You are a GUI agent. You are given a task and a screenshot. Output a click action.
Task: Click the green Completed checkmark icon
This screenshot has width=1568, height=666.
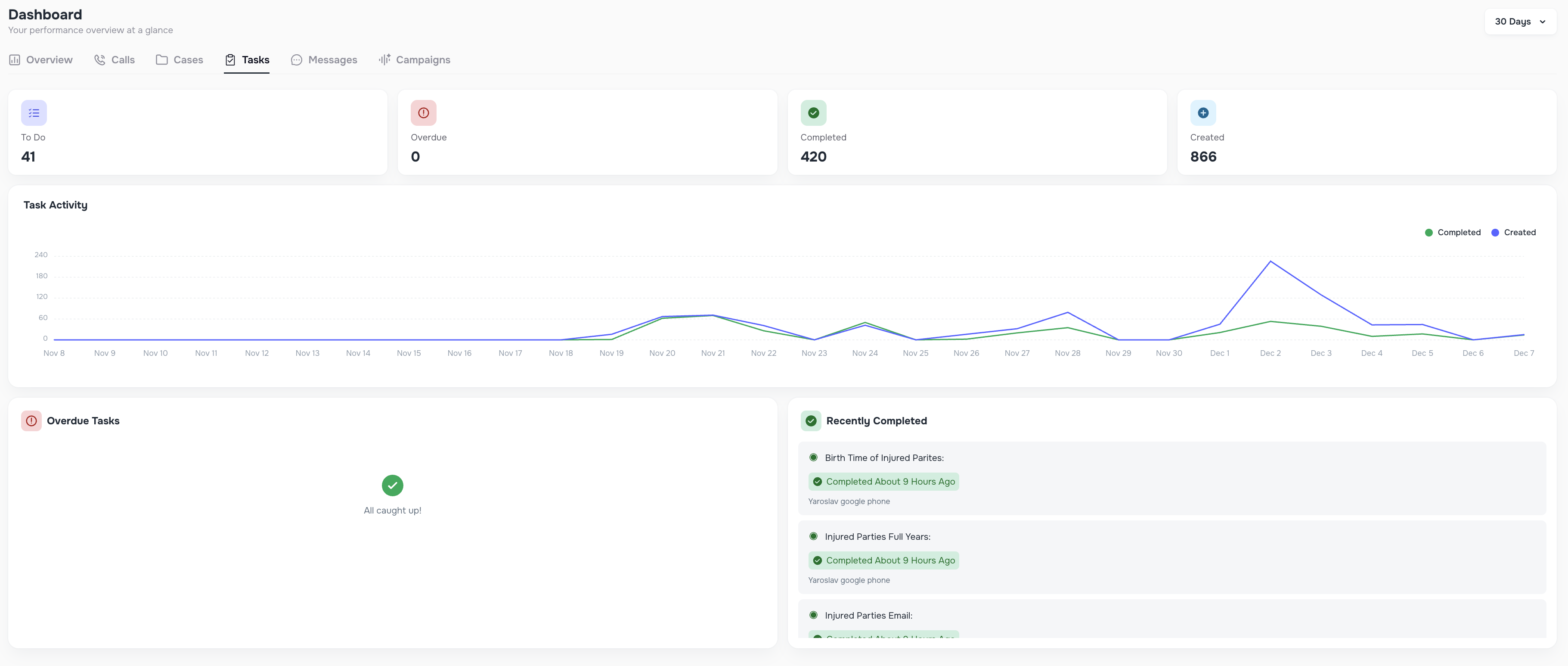pos(813,113)
